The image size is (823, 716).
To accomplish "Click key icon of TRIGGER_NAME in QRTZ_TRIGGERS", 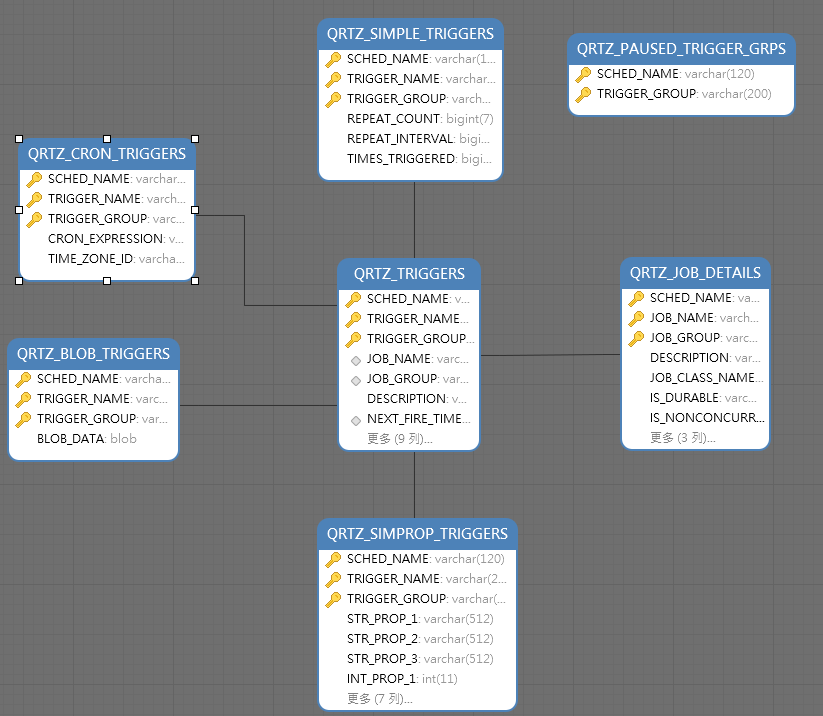I will (x=353, y=319).
